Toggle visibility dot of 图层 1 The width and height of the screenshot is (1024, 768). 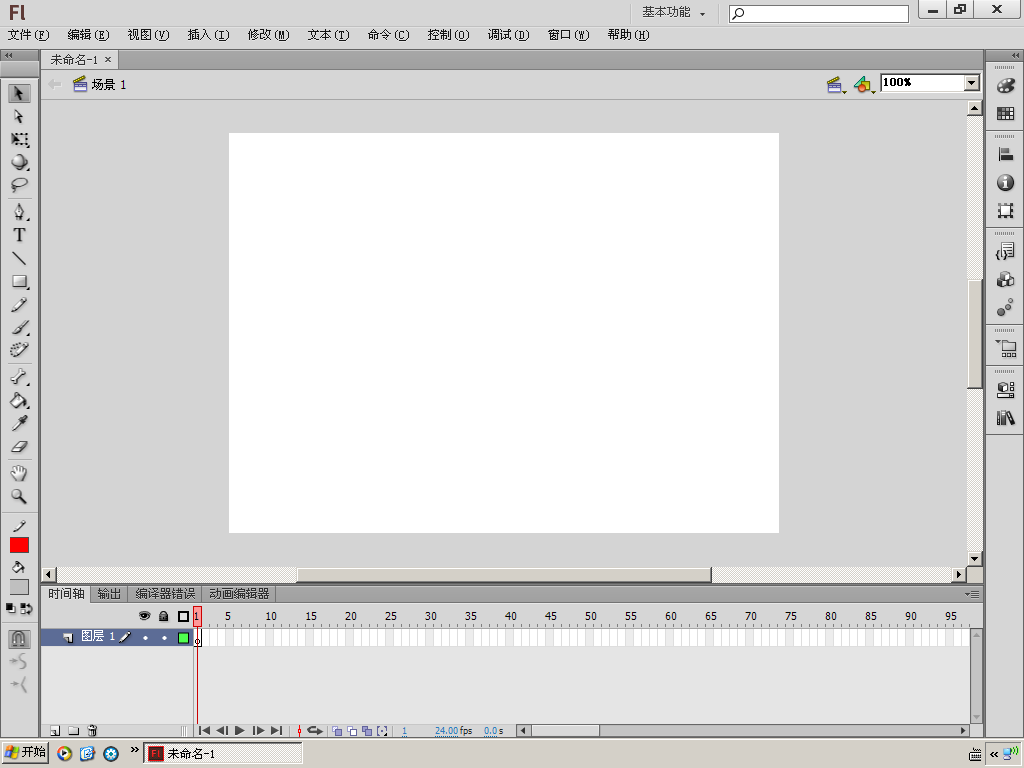(x=145, y=638)
